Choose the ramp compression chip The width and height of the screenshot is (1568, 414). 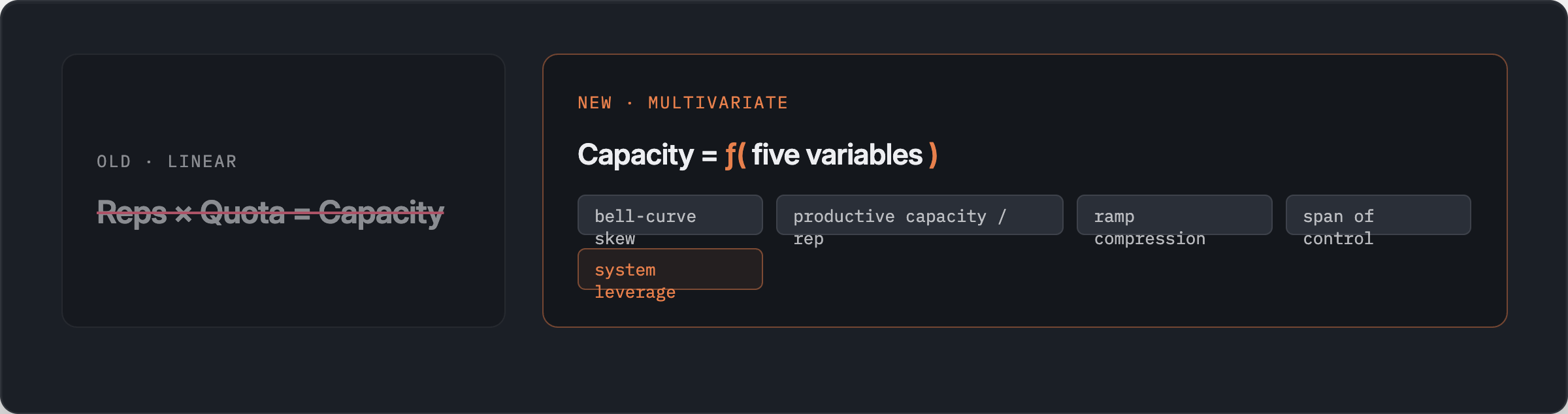[1175, 215]
